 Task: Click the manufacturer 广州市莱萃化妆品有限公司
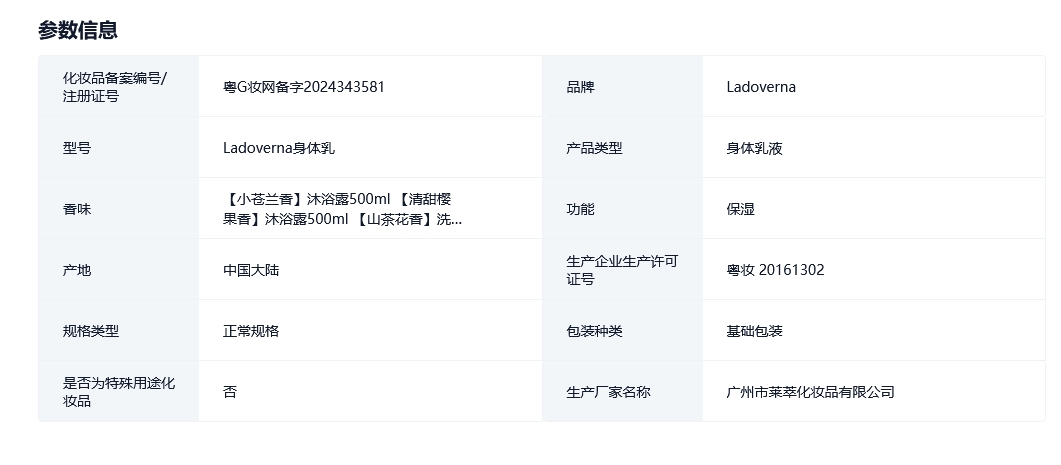[x=811, y=391]
